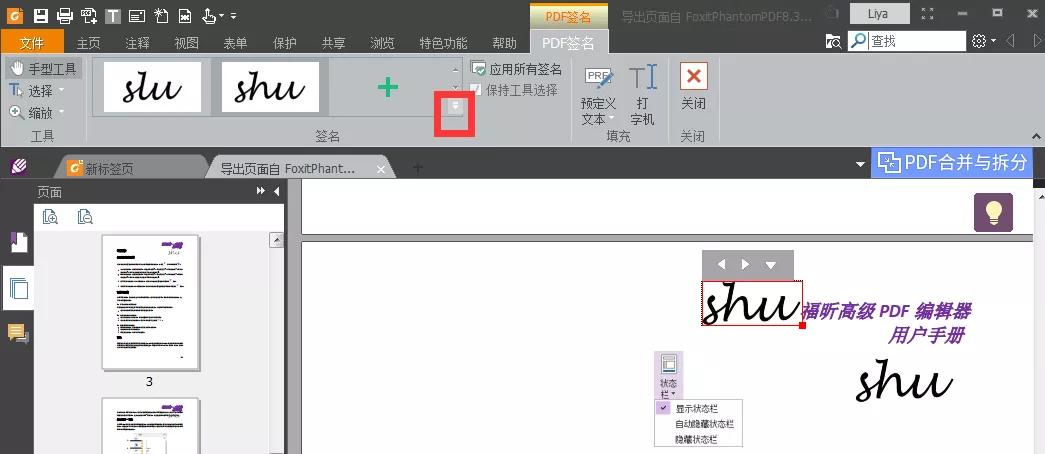Screen dimensions: 1045x454
Task: Choose the 'slu' signature thumbnail
Action: pos(152,87)
